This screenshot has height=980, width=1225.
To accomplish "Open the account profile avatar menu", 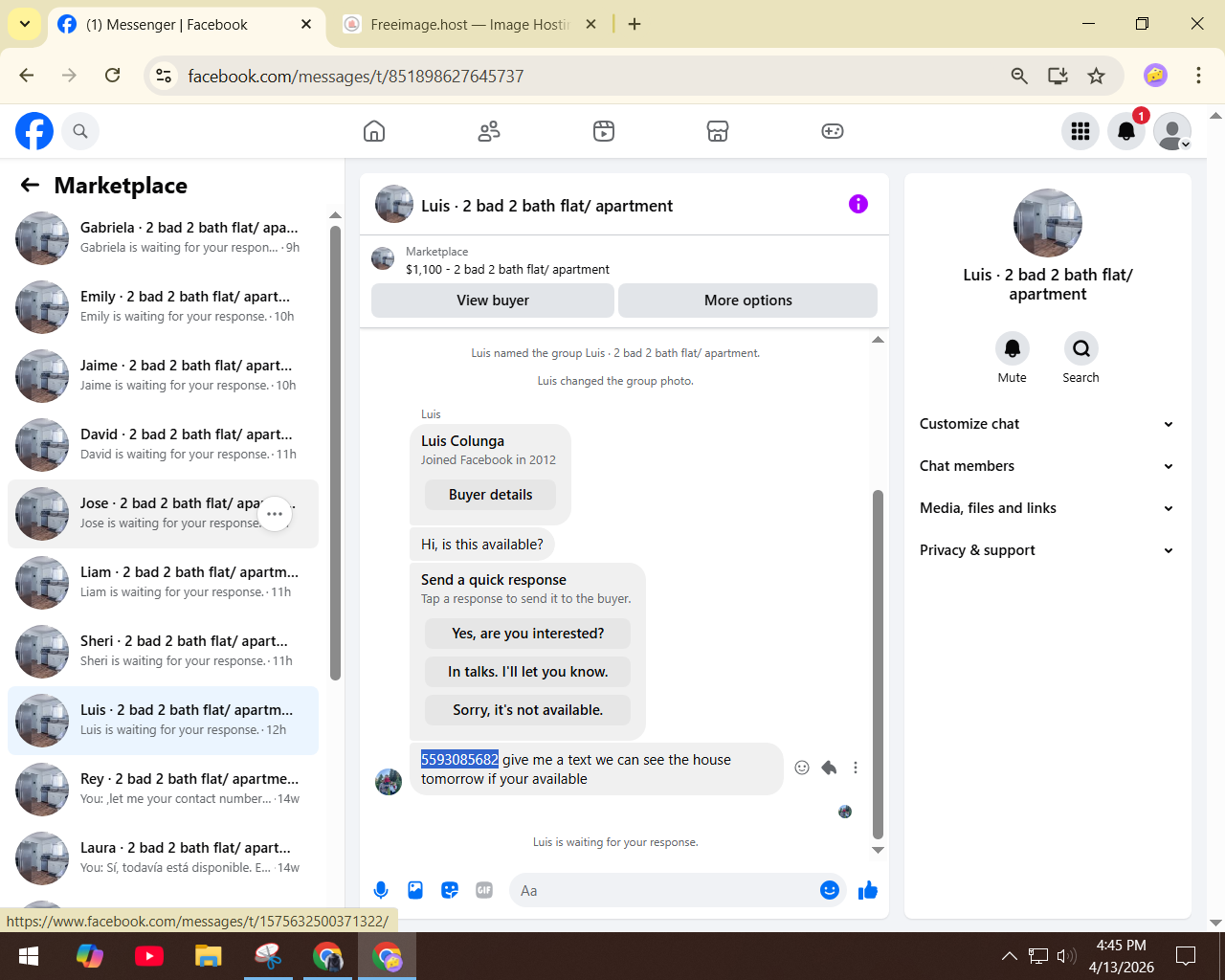I will tap(1172, 131).
